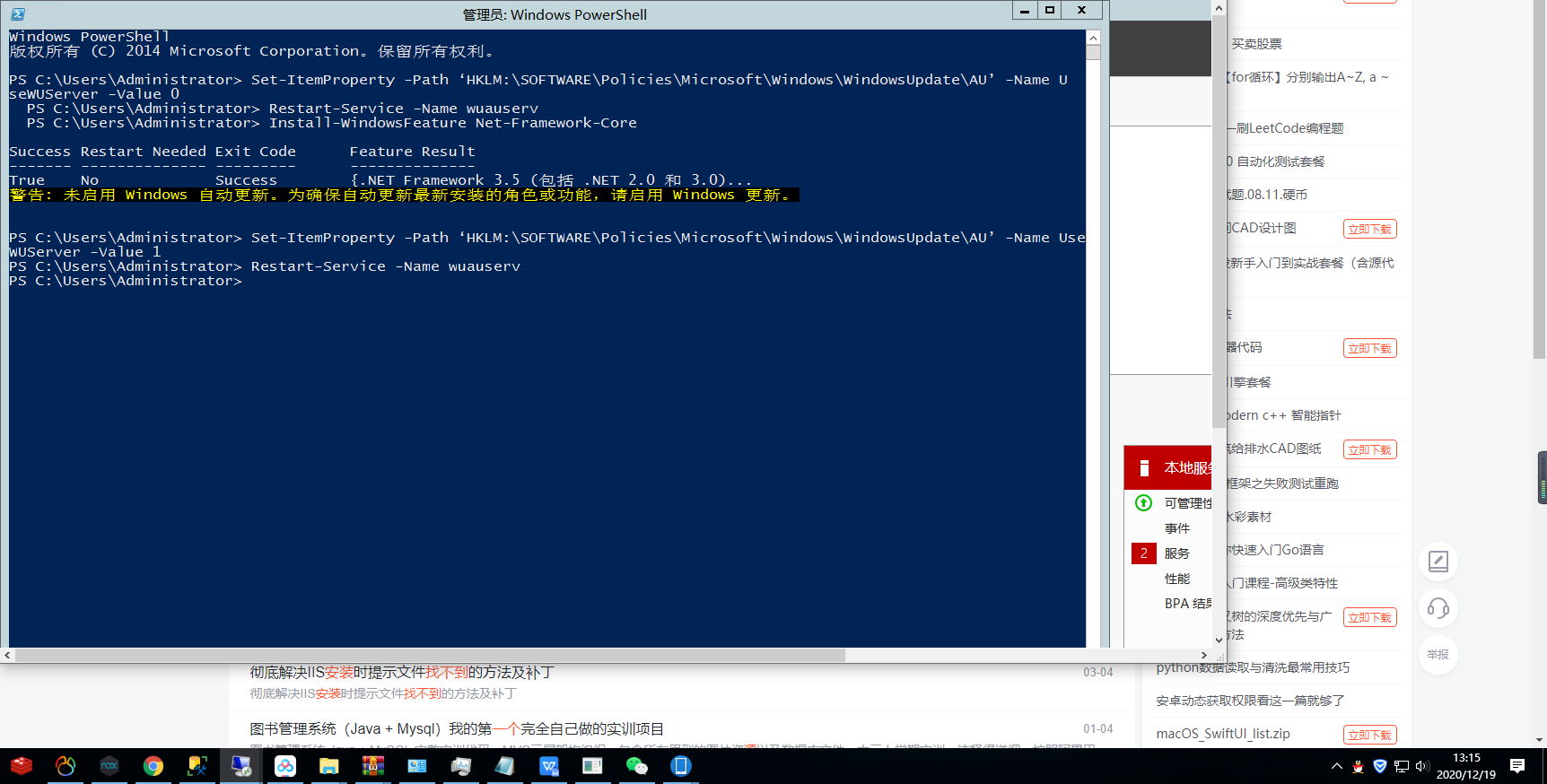
Task: Open the performance monitor taskbar icon
Action: click(461, 766)
